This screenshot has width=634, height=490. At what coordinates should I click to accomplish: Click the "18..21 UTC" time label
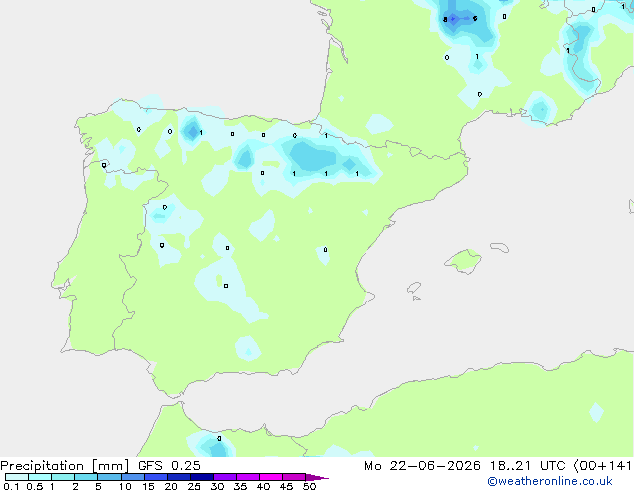[x=527, y=466]
